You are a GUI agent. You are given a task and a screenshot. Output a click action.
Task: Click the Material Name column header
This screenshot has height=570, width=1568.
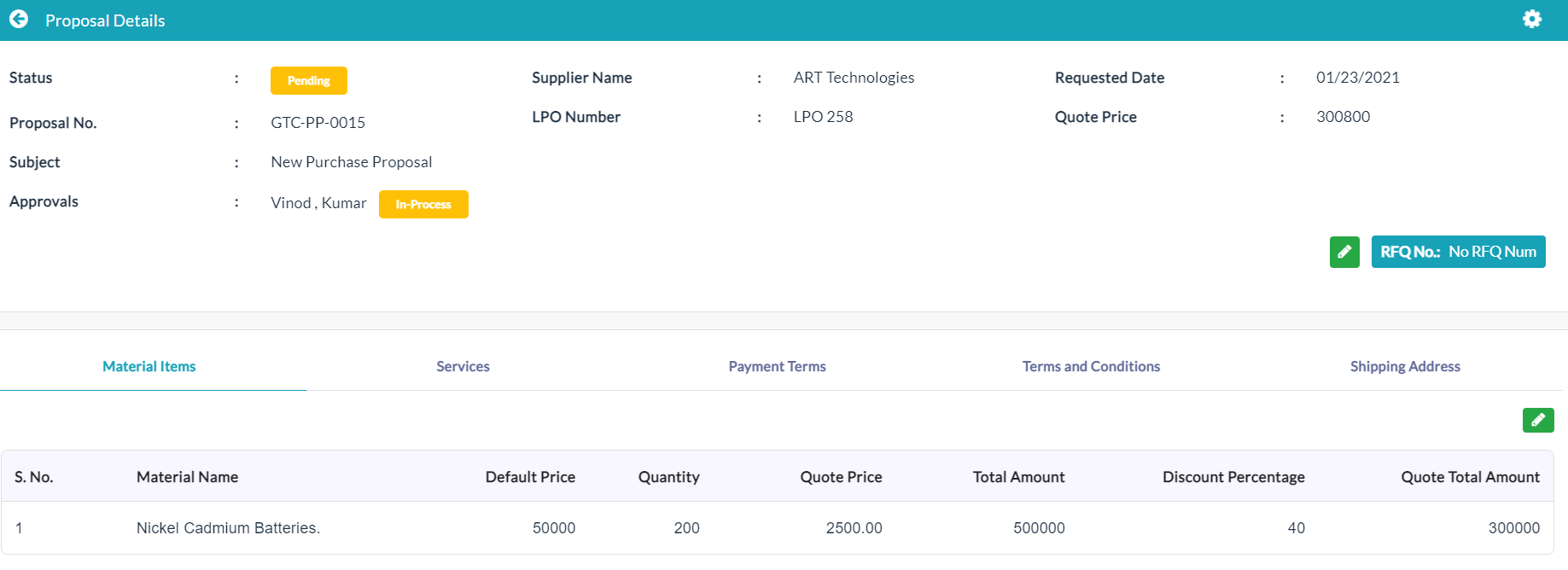pos(187,477)
